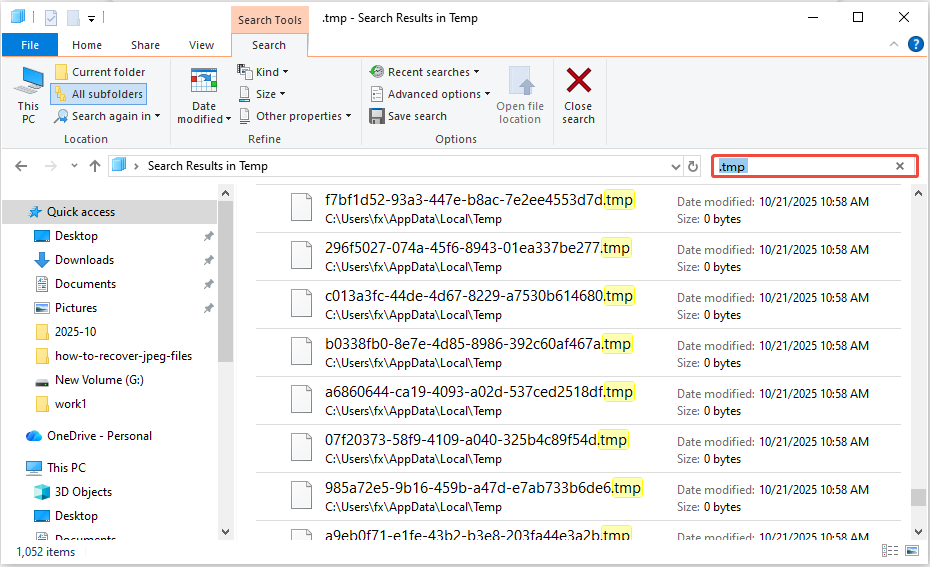Image resolution: width=930 pixels, height=567 pixels.
Task: Expand the Kind filter dropdown
Action: [263, 72]
